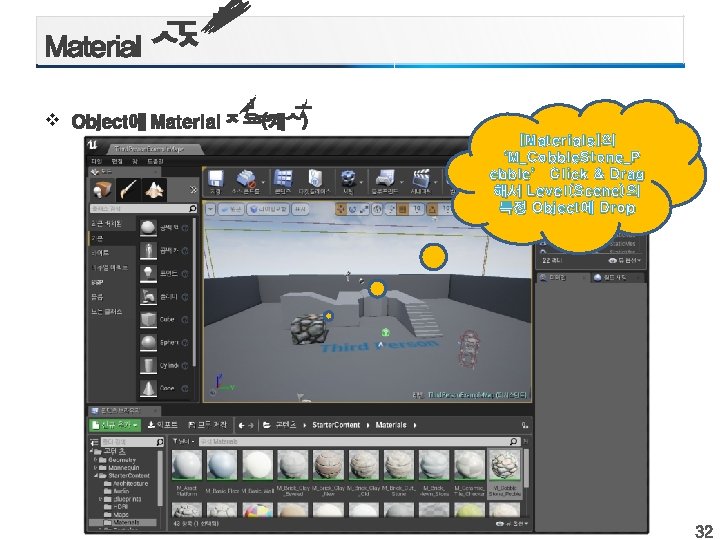Click the Unreal Engine logo
The width and height of the screenshot is (720, 540).
[x=92, y=145]
